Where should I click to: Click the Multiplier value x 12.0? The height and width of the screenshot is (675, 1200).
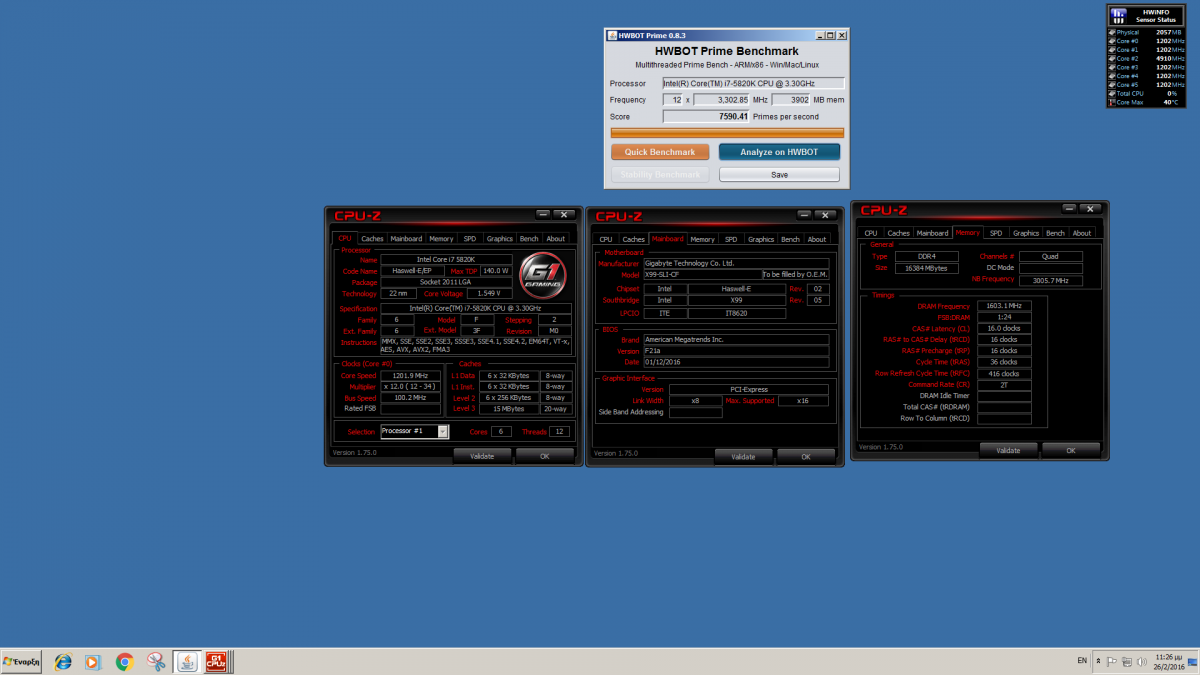(410, 387)
